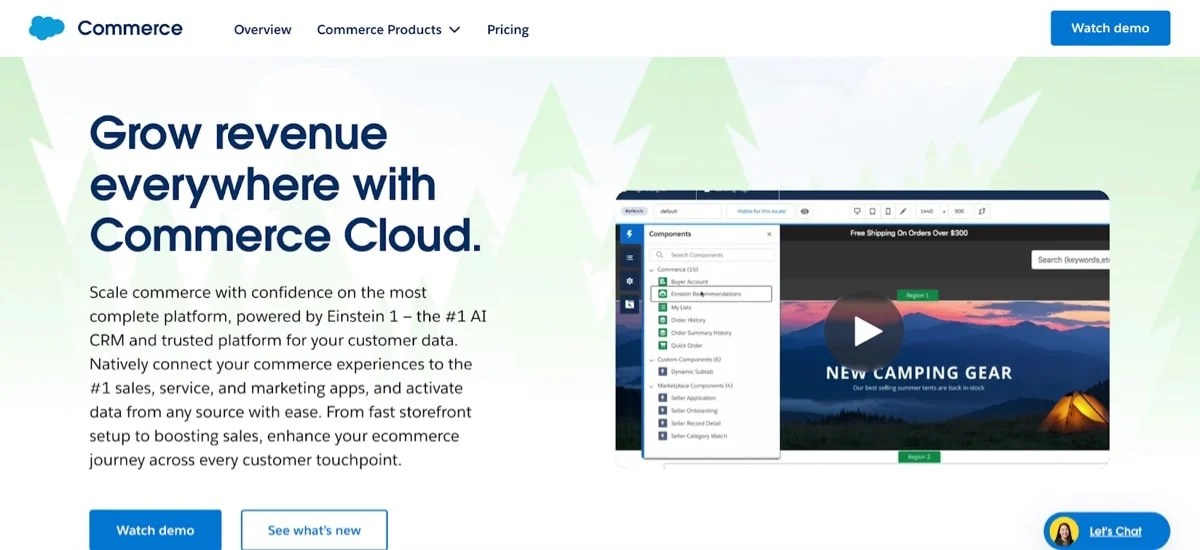Switch to tablet preview icon
This screenshot has height=550, width=1200.
pos(873,211)
